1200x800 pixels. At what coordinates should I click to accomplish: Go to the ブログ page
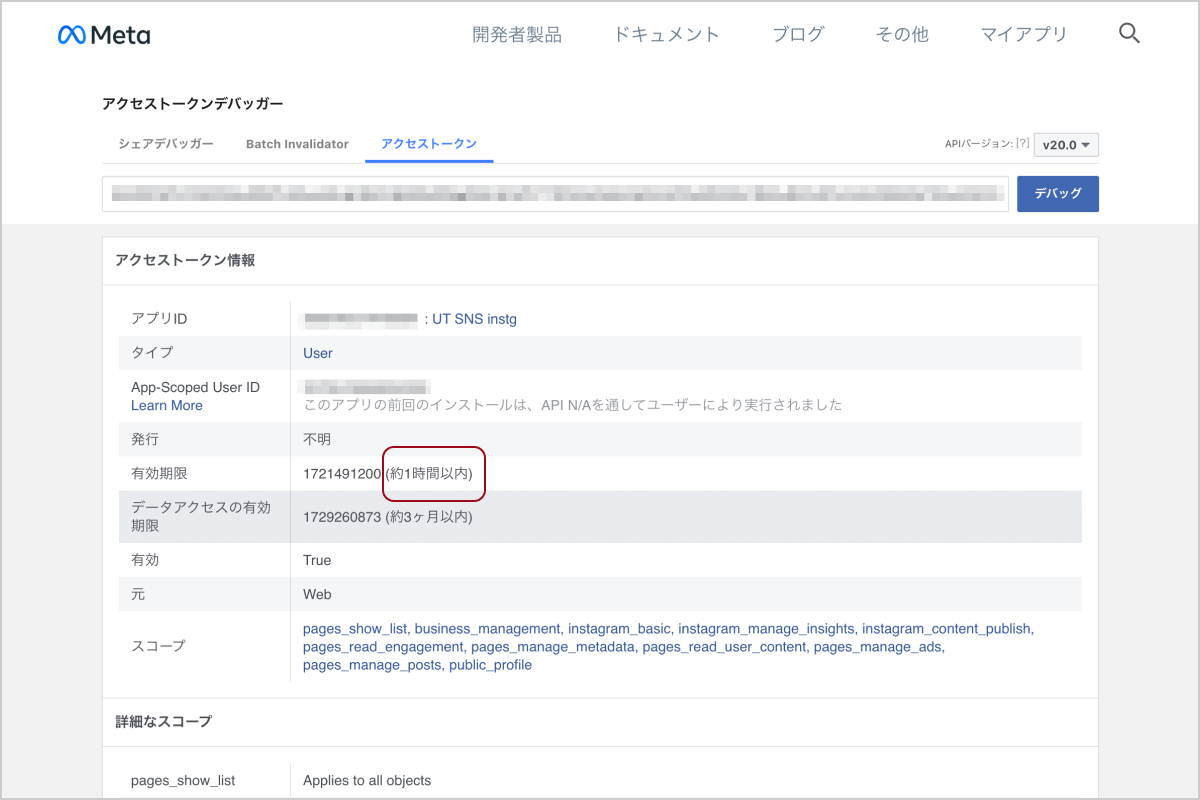[x=798, y=35]
